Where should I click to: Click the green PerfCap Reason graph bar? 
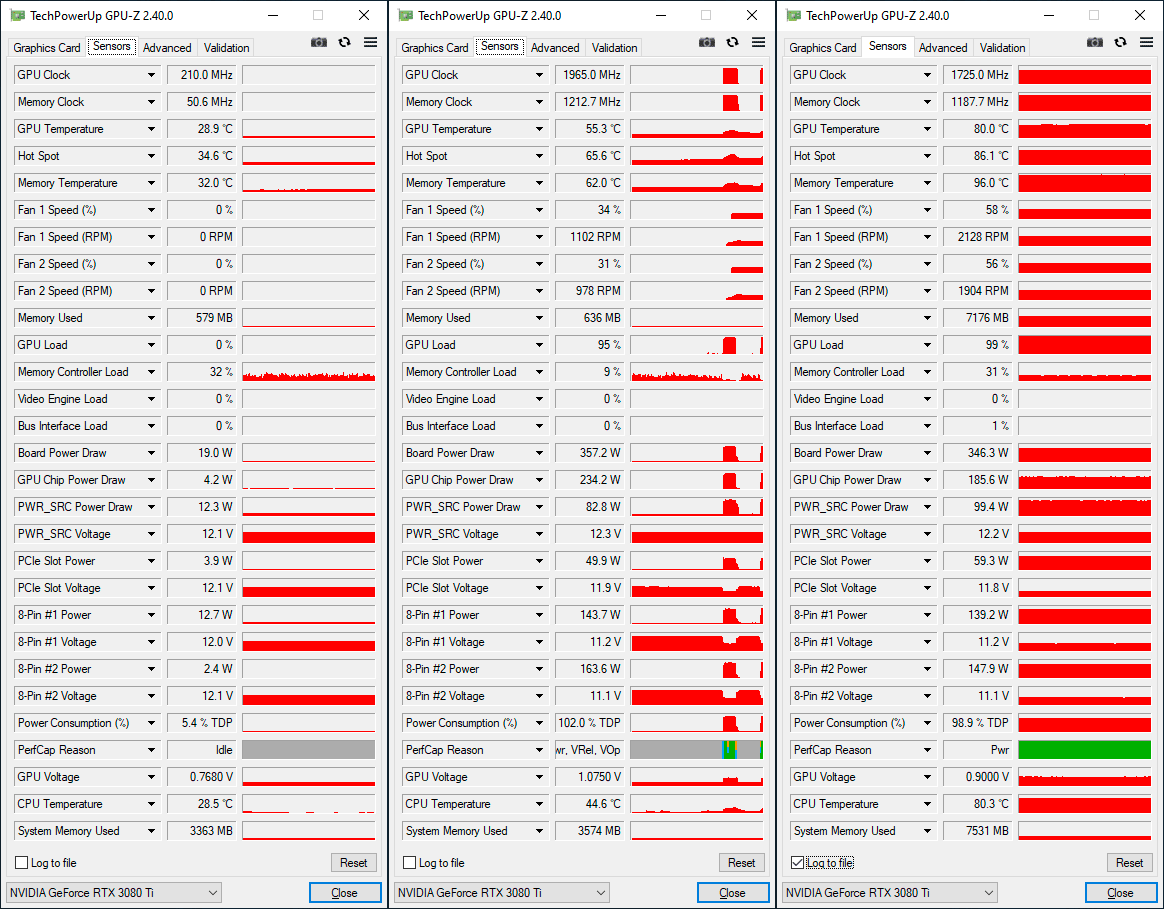click(x=1084, y=750)
